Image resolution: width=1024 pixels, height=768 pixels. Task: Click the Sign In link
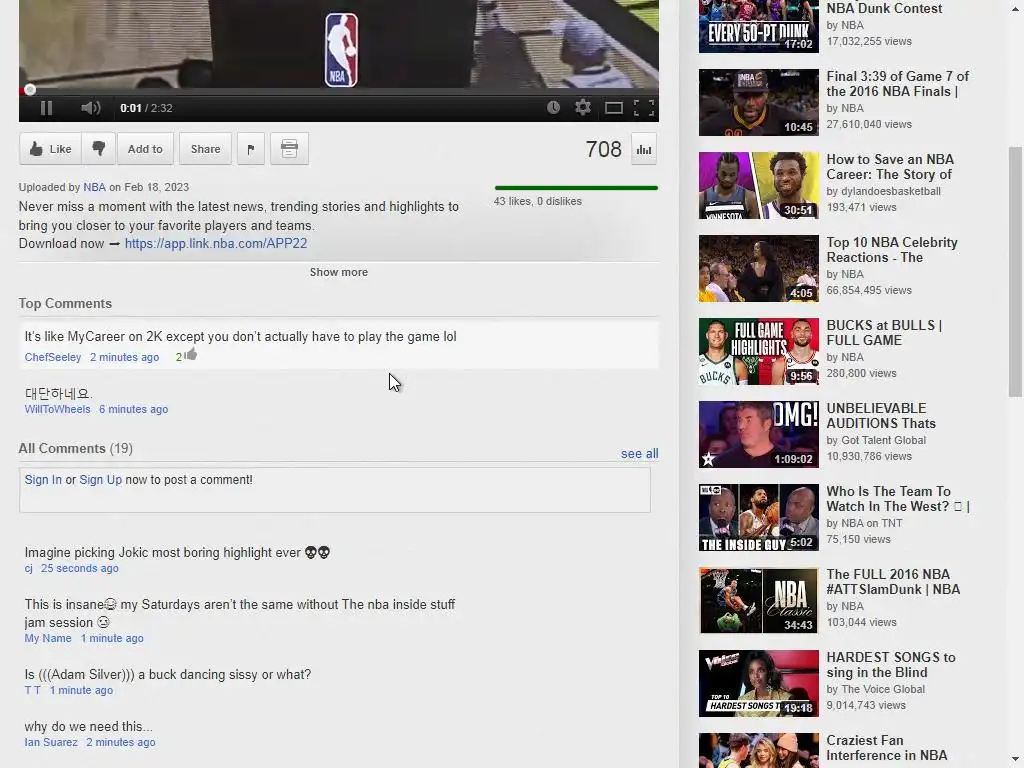coord(43,480)
